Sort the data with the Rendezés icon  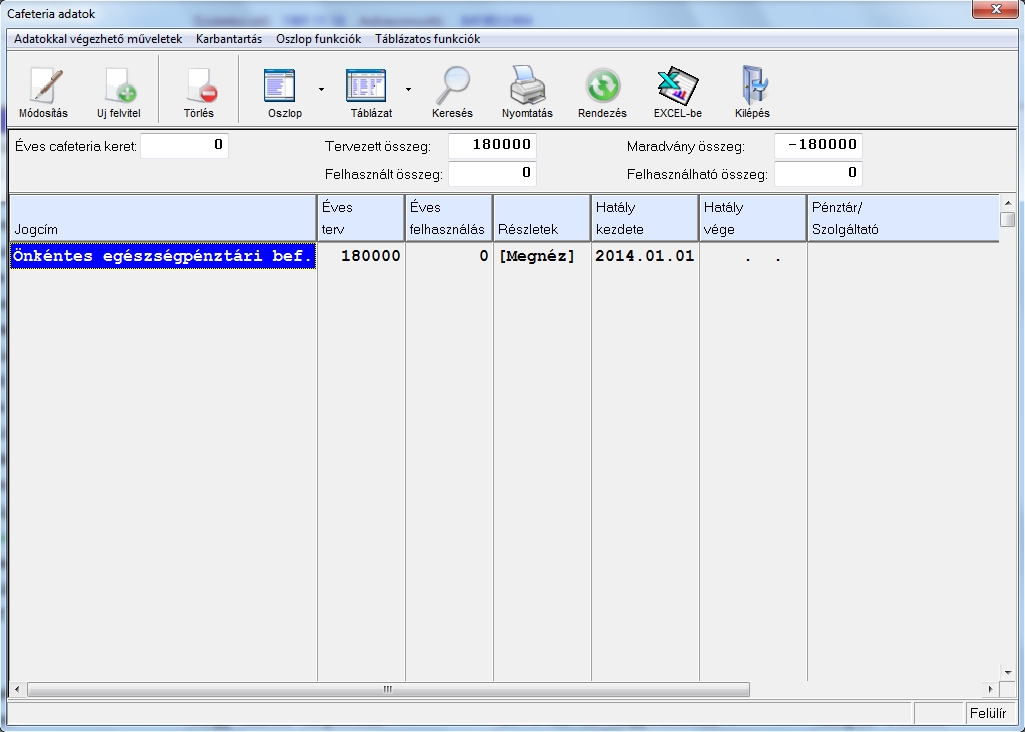pos(603,88)
